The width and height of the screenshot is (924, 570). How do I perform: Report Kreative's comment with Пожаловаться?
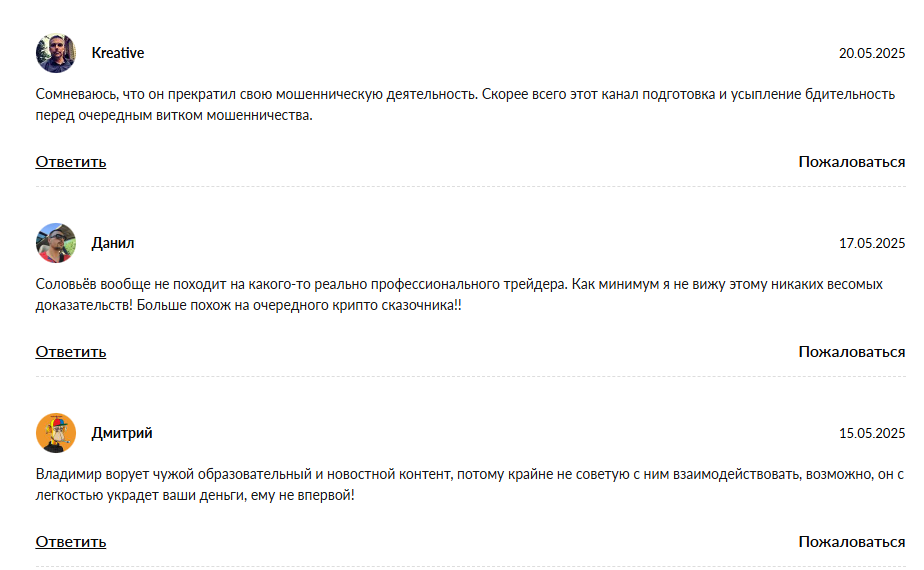[852, 162]
